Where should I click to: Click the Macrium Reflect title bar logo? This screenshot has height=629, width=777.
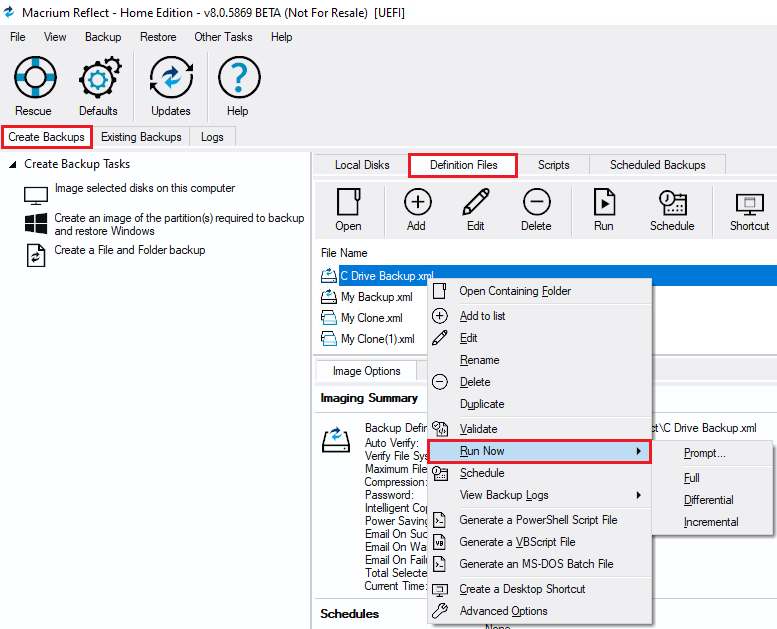pyautogui.click(x=9, y=12)
